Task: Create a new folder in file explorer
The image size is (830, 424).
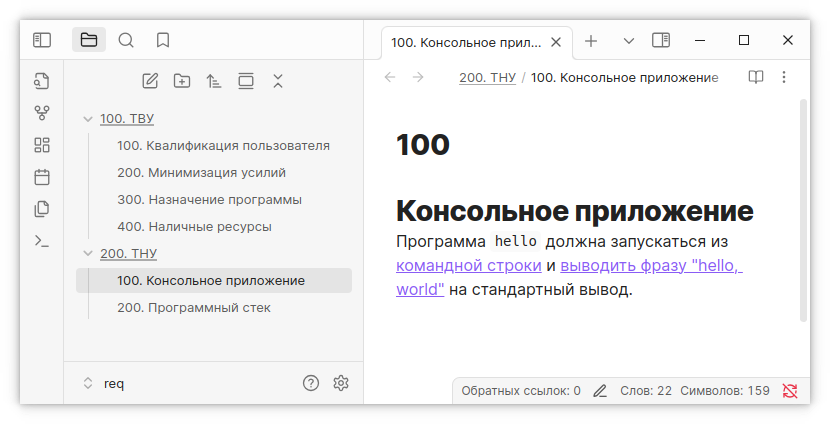Action: coord(182,81)
